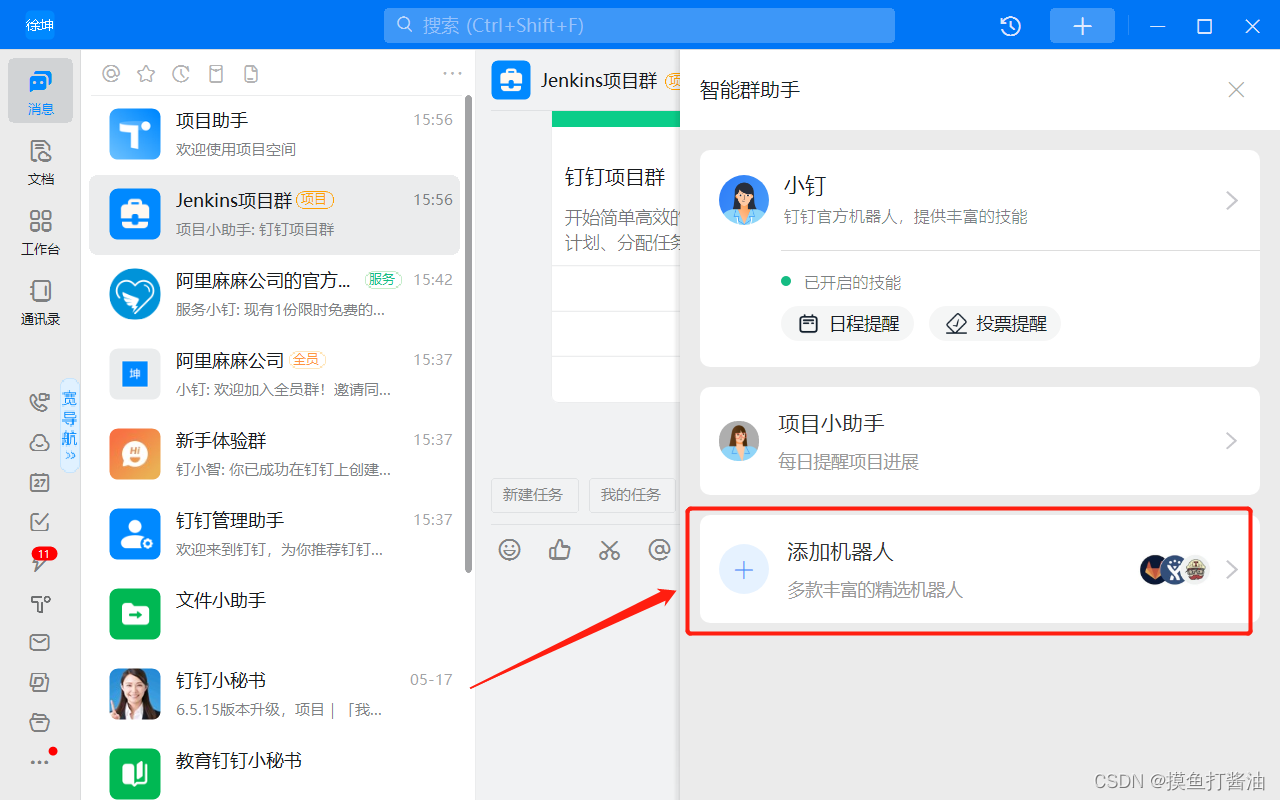This screenshot has height=800, width=1280.
Task: Open the 阿里麻麻公司 全员 group chat
Action: coord(274,375)
